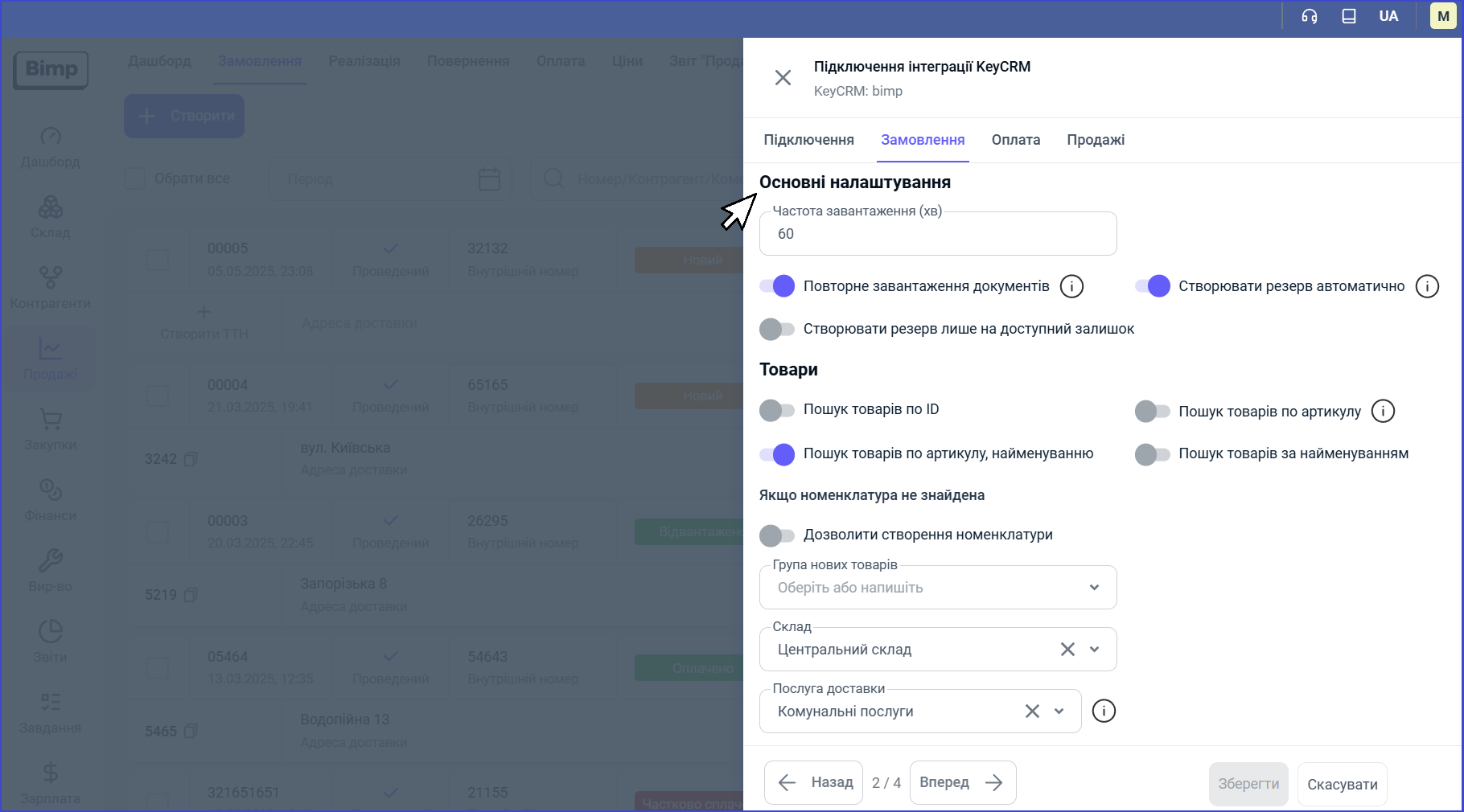Click the Вперед button
Image resolution: width=1464 pixels, height=812 pixels.
tap(963, 782)
